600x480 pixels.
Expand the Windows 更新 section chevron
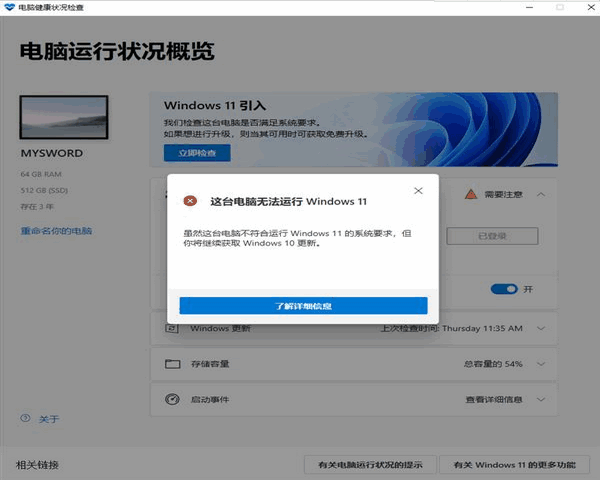click(x=541, y=328)
